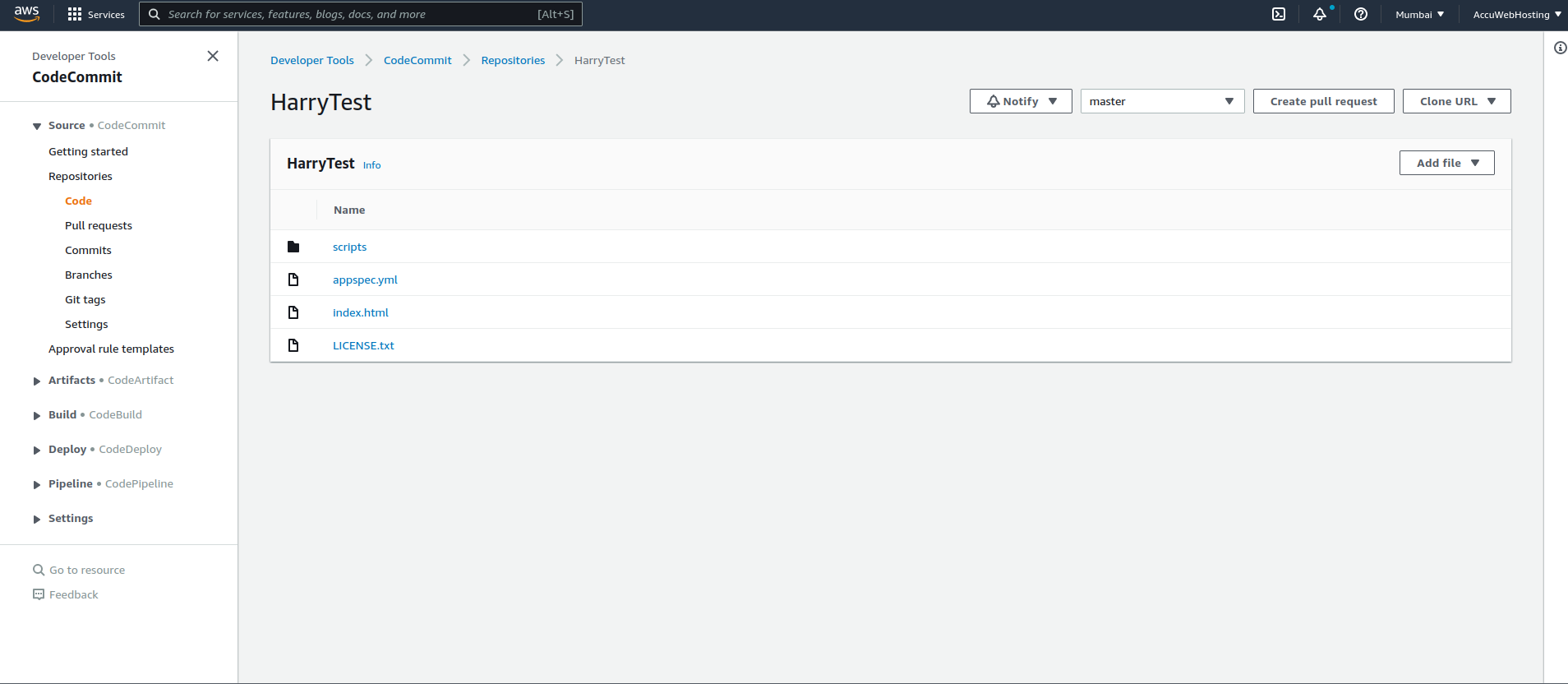Viewport: 1568px width, 684px height.
Task: Click the Name column header
Action: tap(349, 210)
